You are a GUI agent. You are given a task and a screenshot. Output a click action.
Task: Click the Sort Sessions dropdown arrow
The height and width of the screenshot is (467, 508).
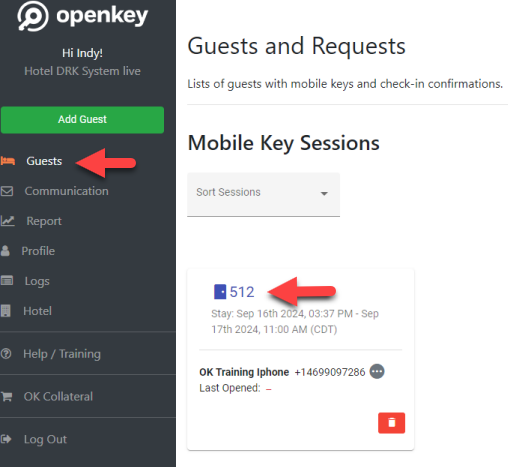[x=324, y=193]
